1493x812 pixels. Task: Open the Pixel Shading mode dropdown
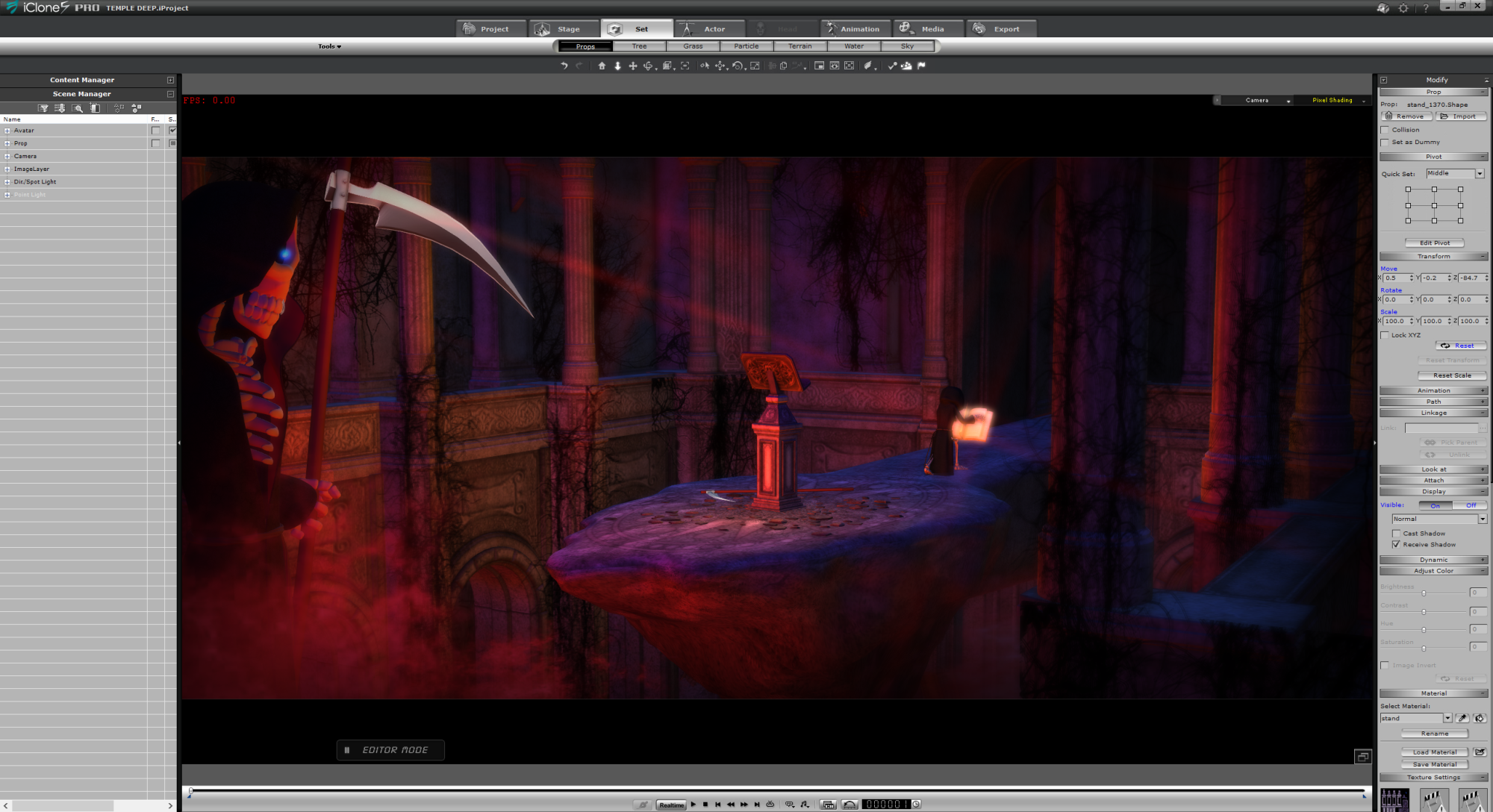tap(1364, 100)
